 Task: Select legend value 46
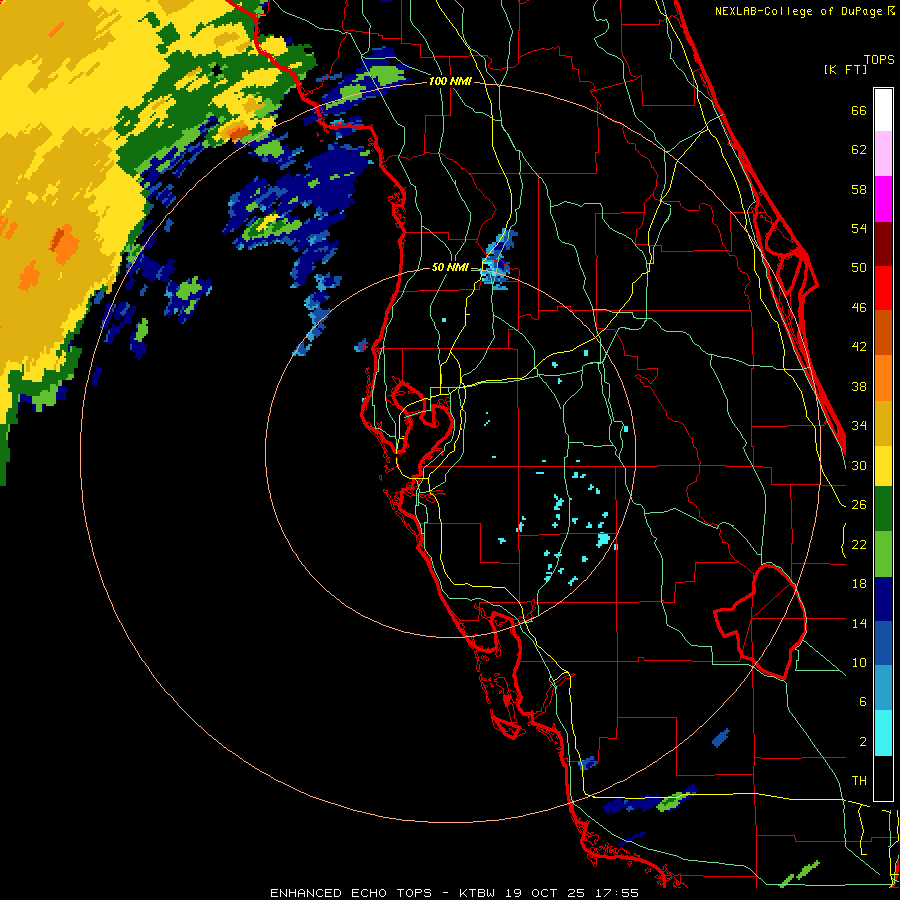[859, 308]
